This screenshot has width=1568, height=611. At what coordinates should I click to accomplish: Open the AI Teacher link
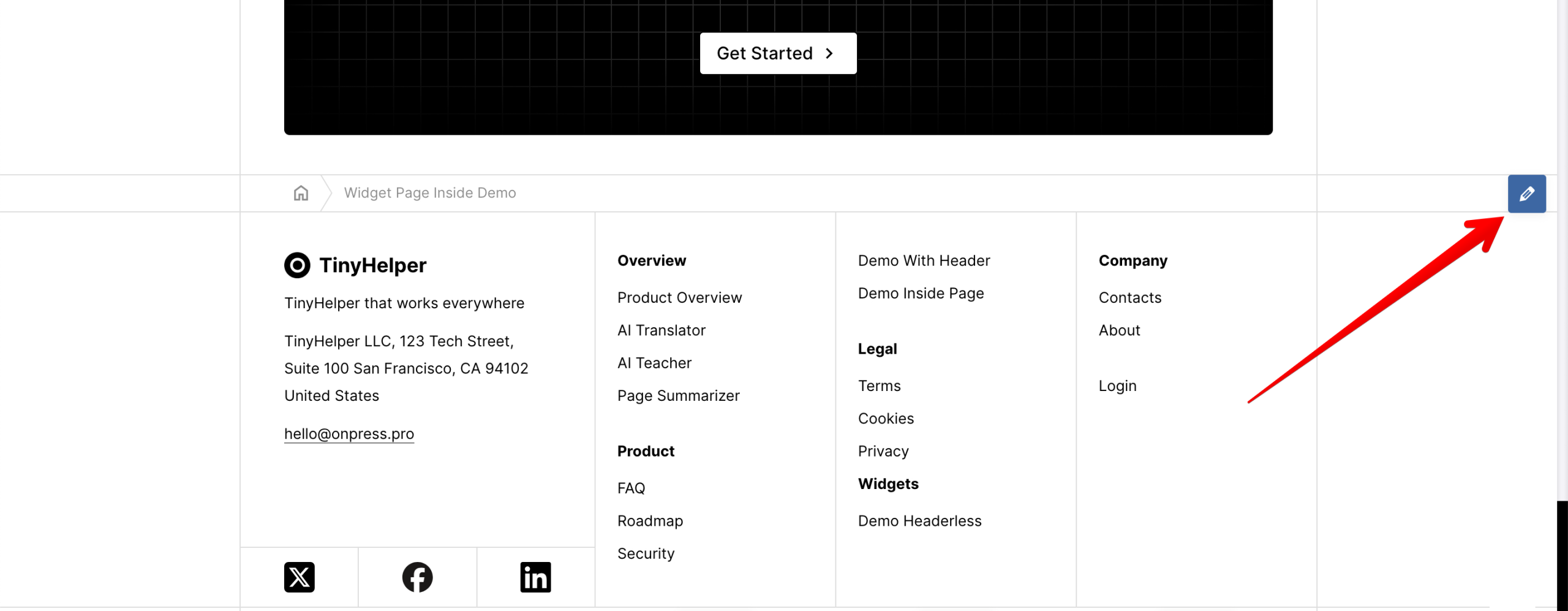[x=654, y=363]
